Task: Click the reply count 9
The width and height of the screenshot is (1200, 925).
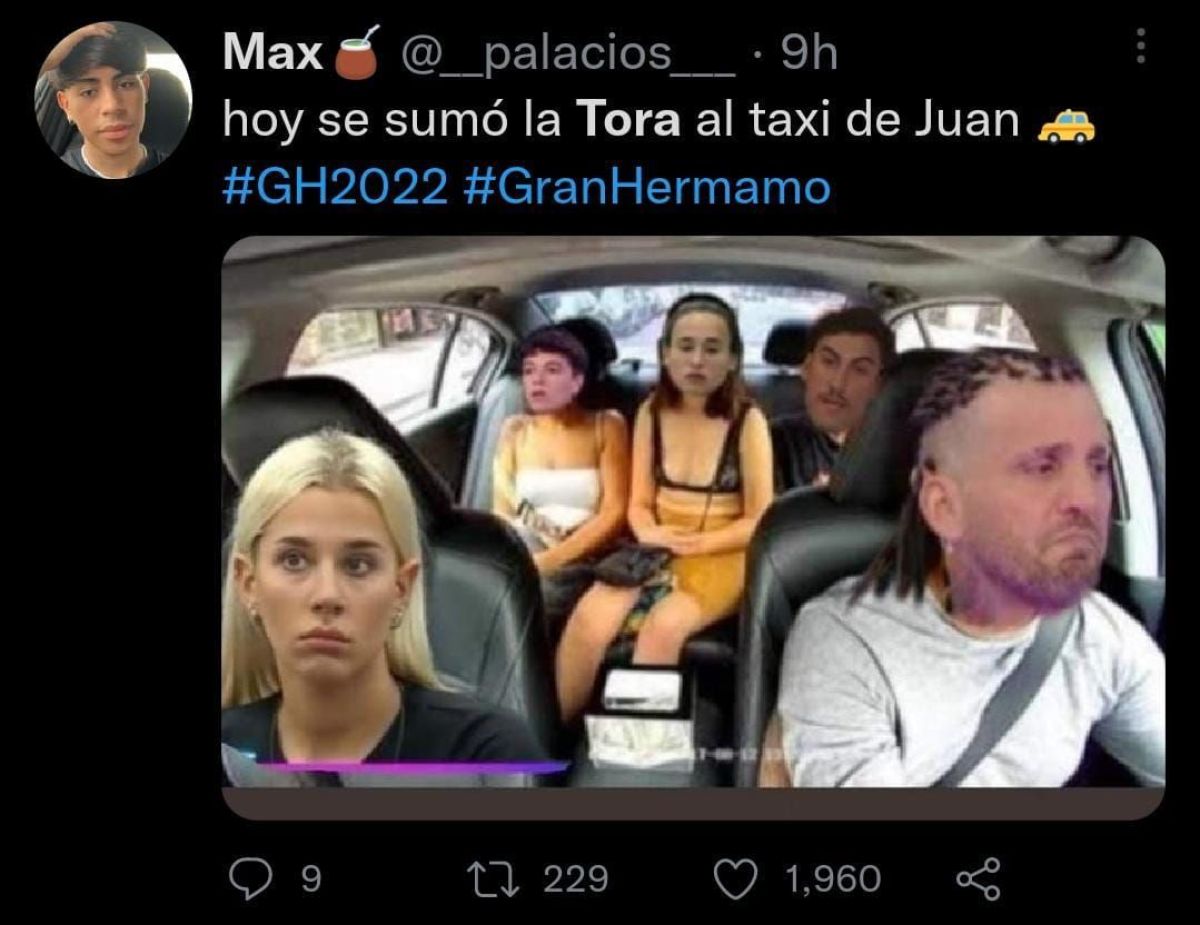Action: tap(310, 879)
